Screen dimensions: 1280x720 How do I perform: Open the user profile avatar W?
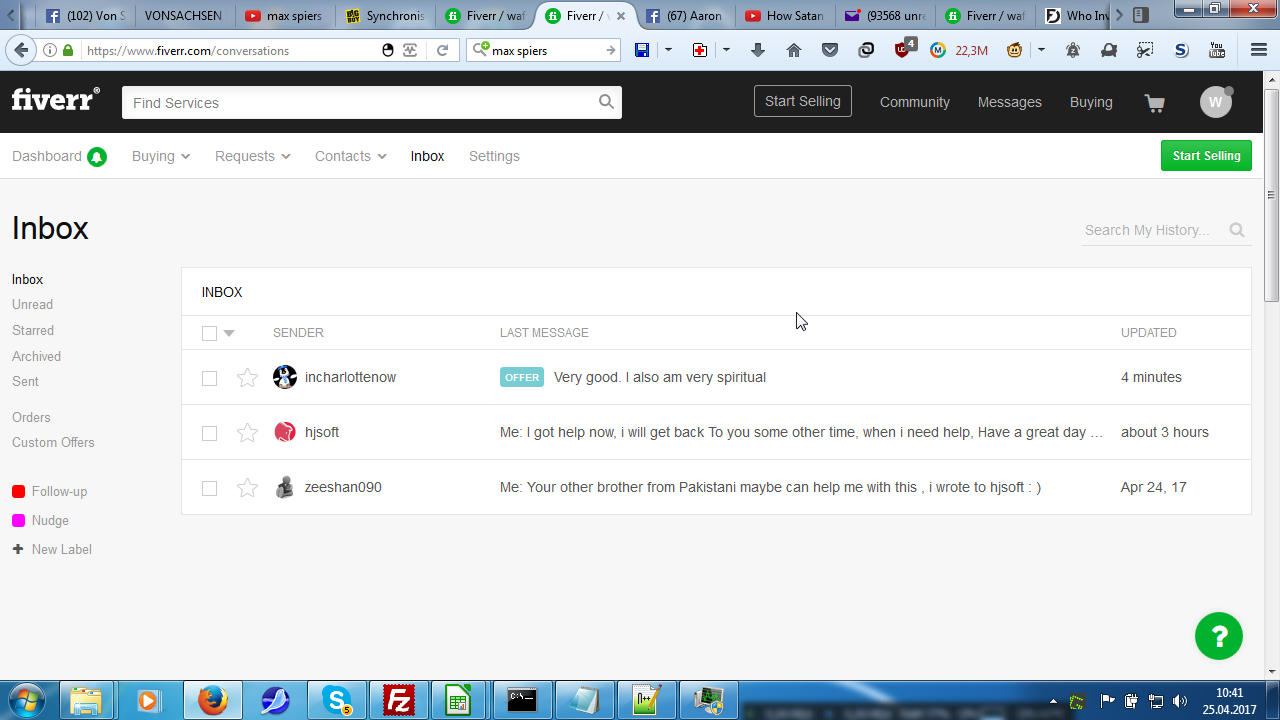[x=1216, y=102]
